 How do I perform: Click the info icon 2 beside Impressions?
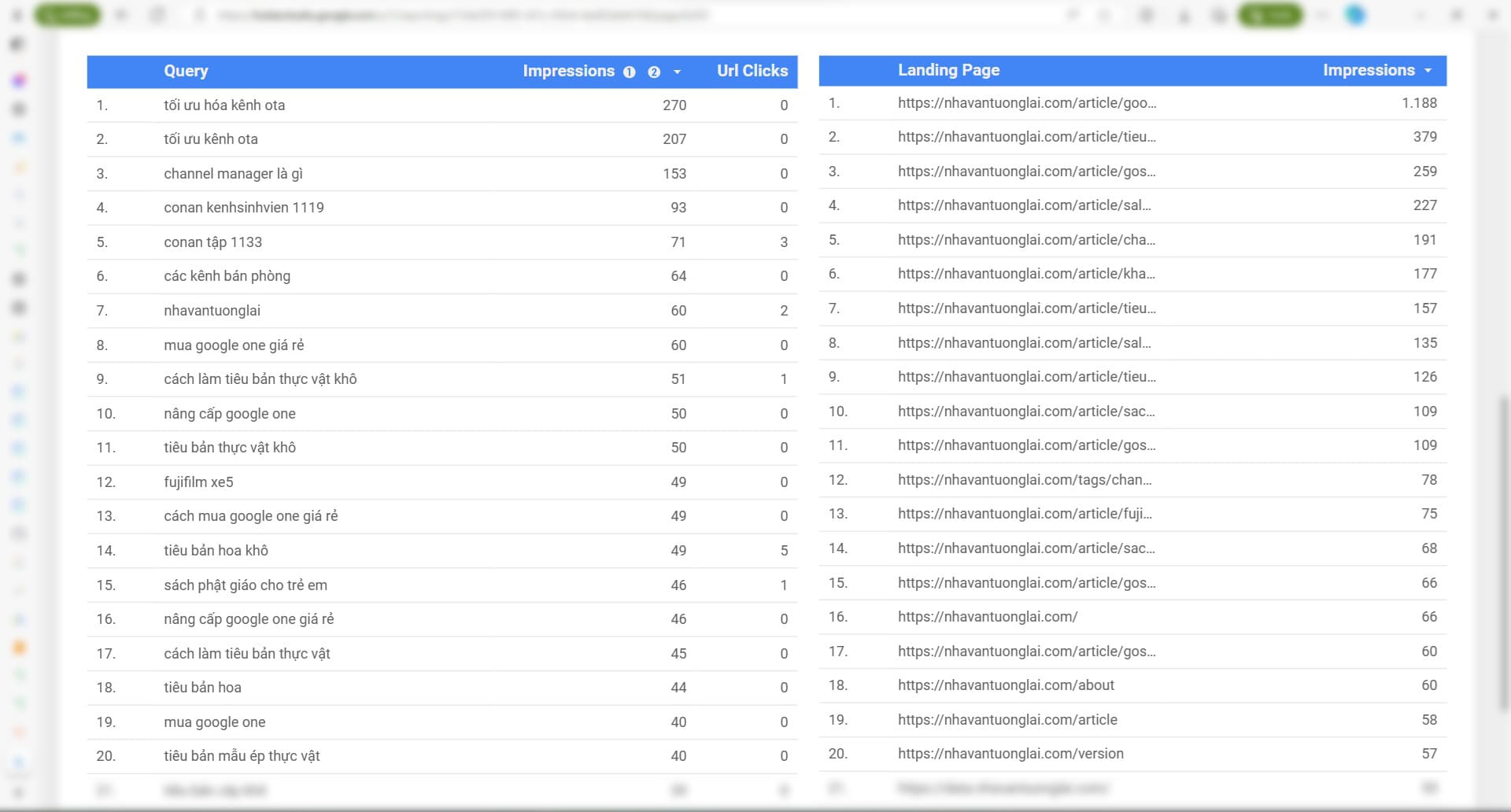point(654,72)
